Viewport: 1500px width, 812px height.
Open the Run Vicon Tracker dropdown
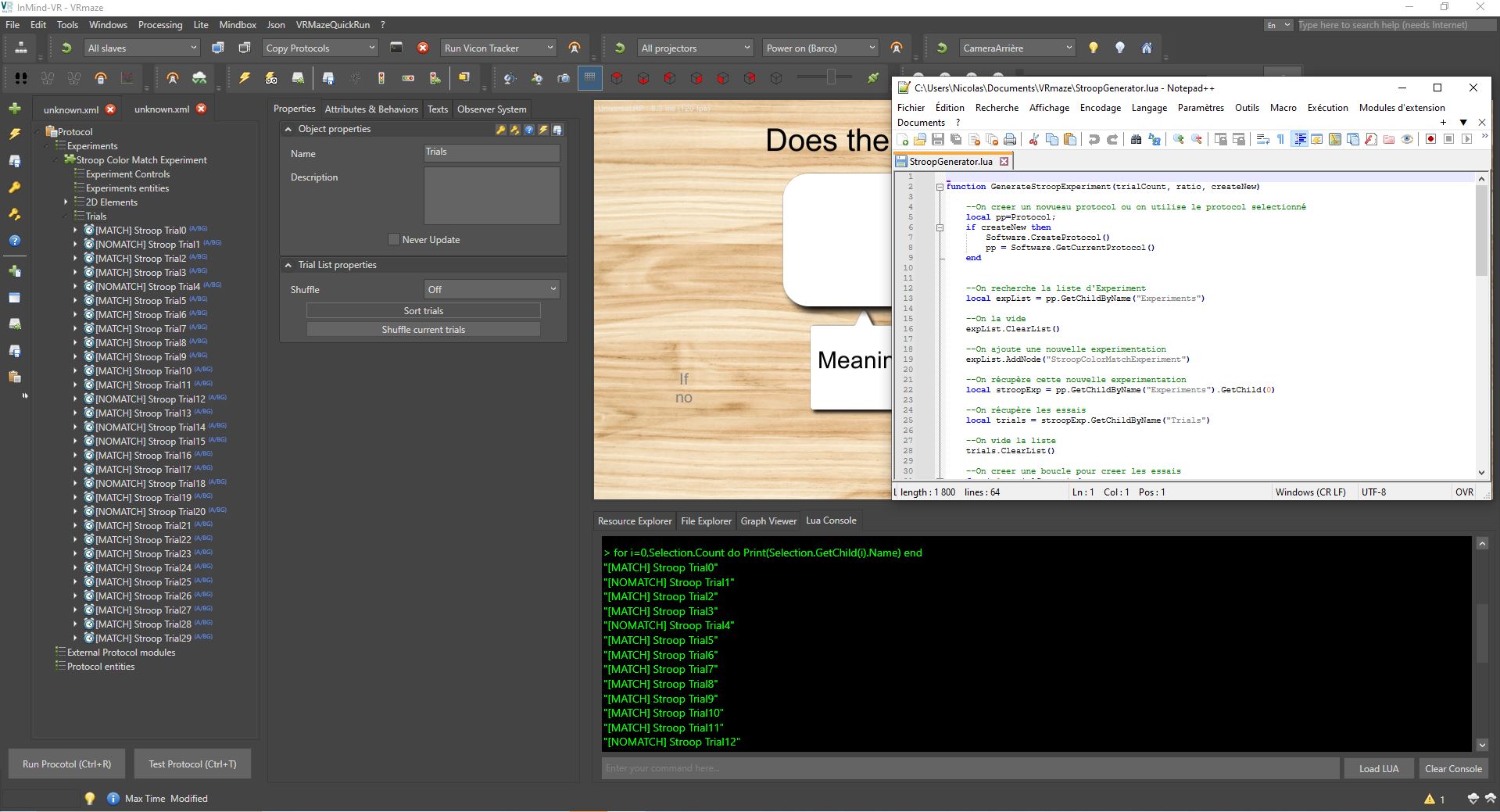click(499, 48)
